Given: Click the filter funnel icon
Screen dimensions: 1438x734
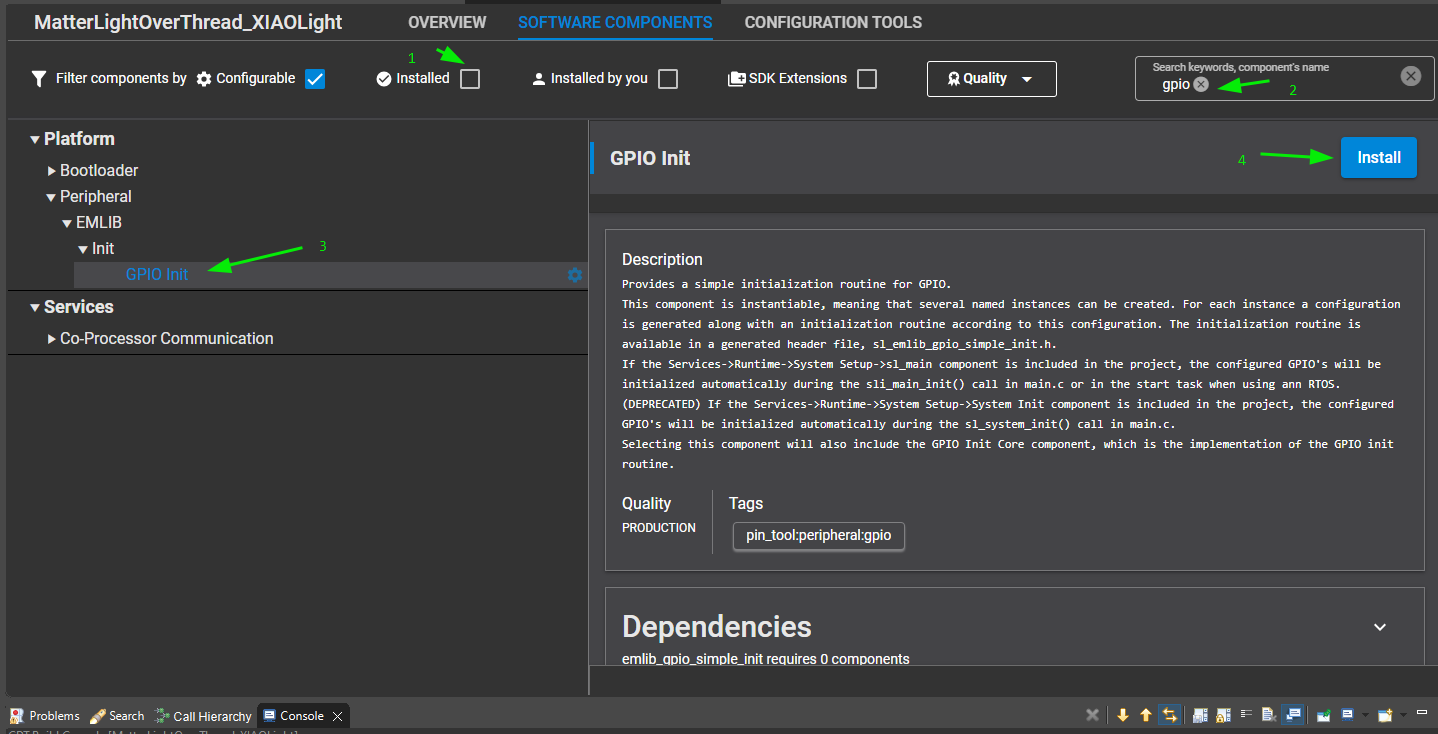Looking at the screenshot, I should tap(39, 78).
